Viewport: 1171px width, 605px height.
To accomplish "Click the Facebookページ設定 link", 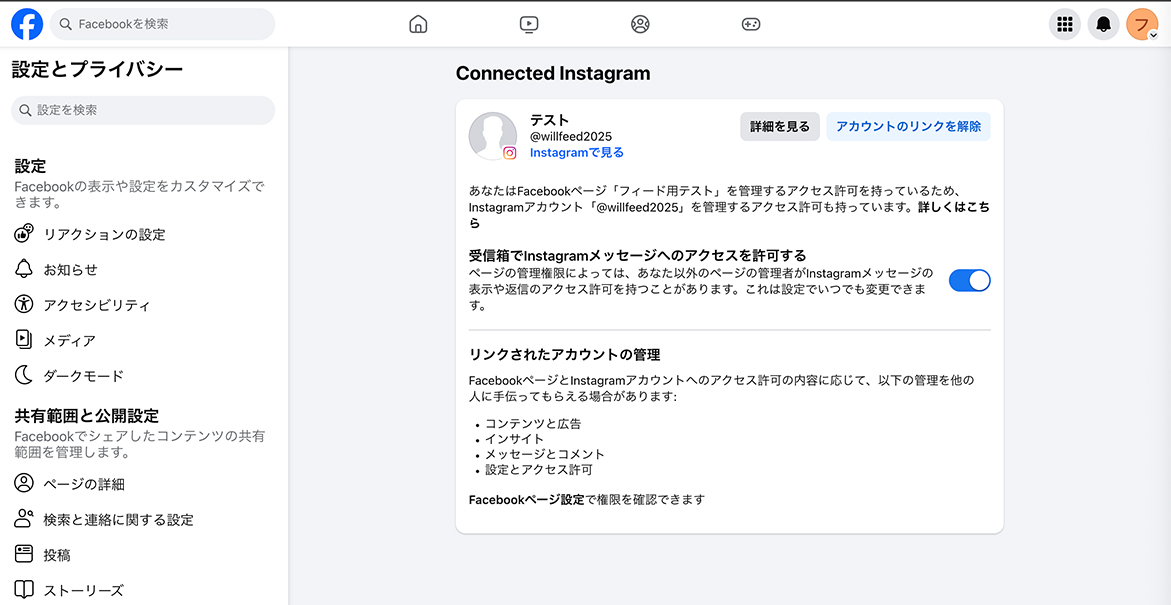I will (526, 500).
